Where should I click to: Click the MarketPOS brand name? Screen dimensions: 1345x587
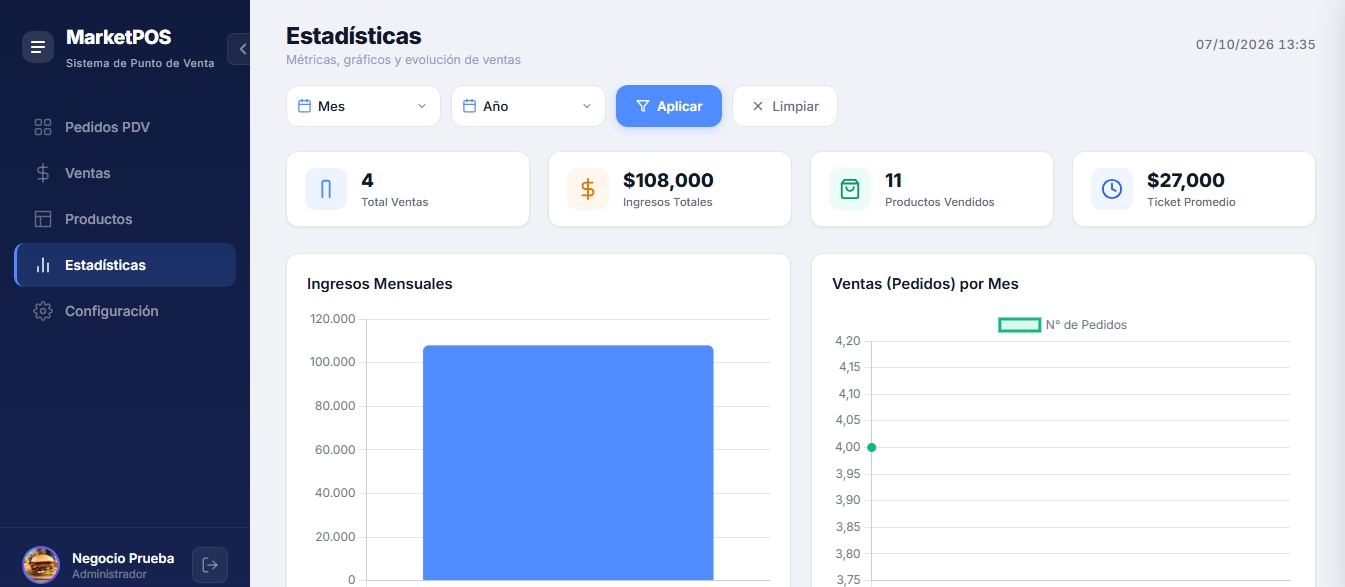(x=119, y=37)
